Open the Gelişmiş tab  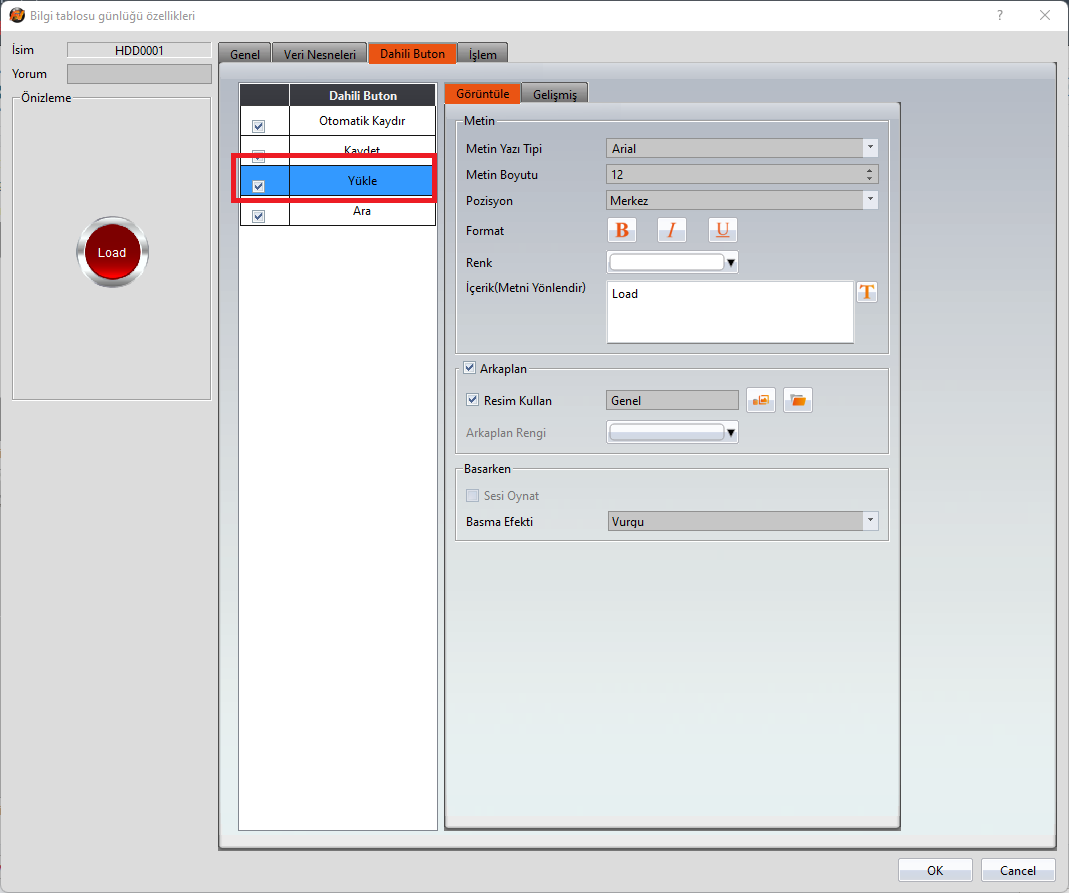[x=553, y=94]
